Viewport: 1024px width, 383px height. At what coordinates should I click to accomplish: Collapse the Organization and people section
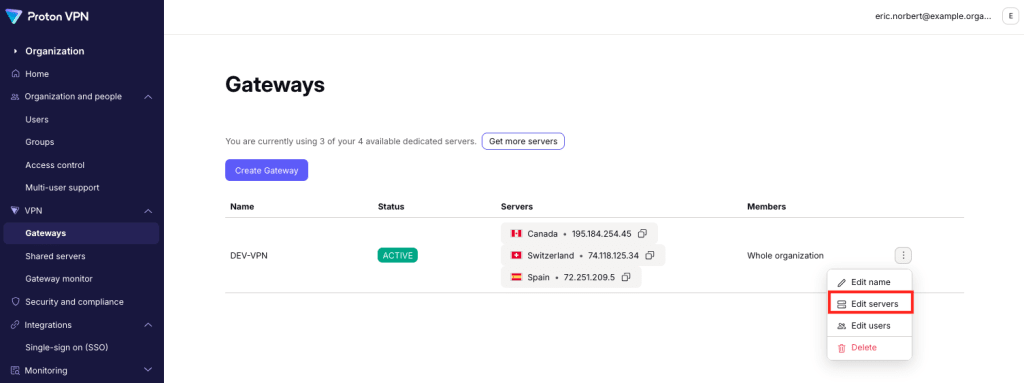tap(148, 97)
